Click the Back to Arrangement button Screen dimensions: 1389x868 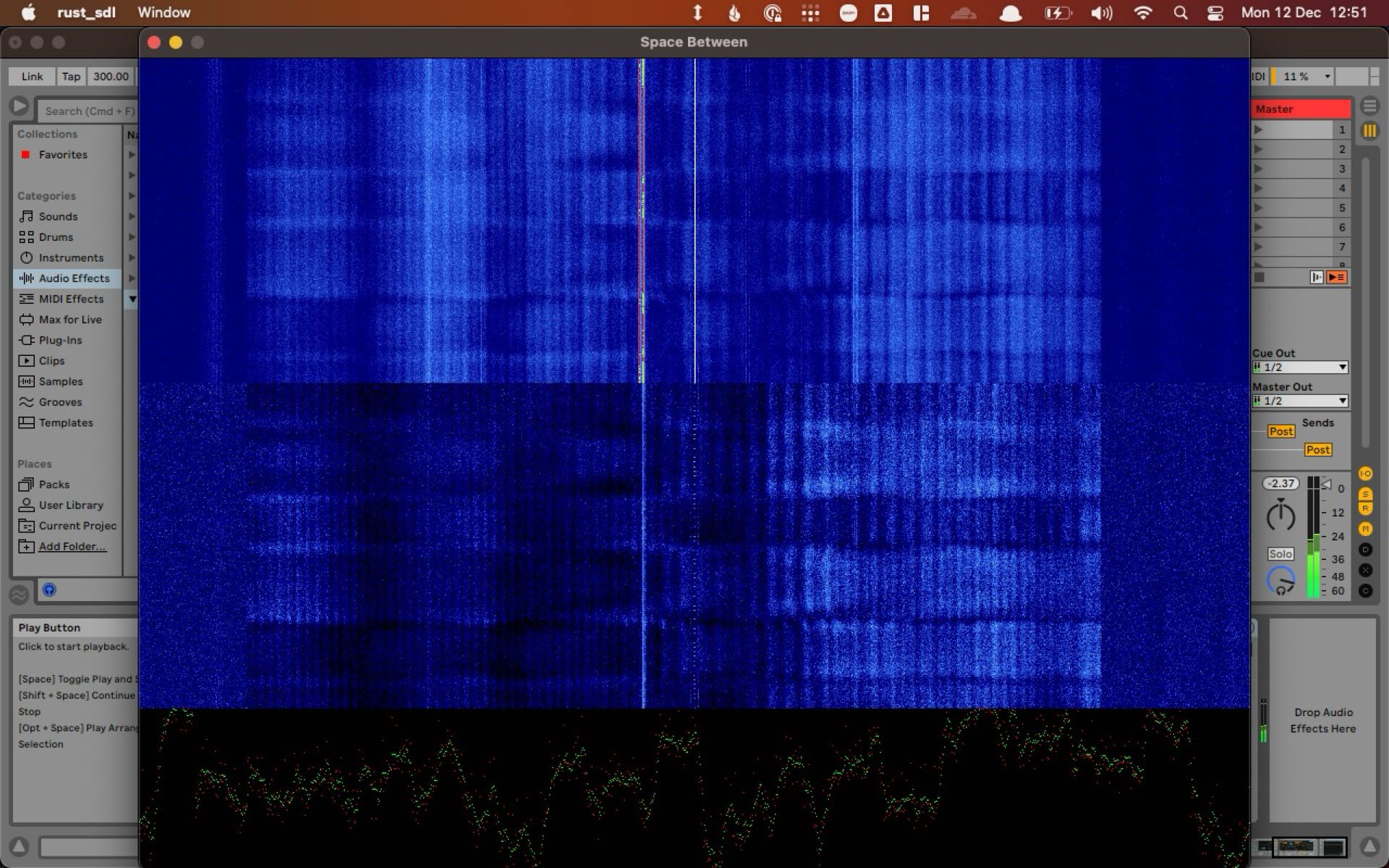(1337, 277)
